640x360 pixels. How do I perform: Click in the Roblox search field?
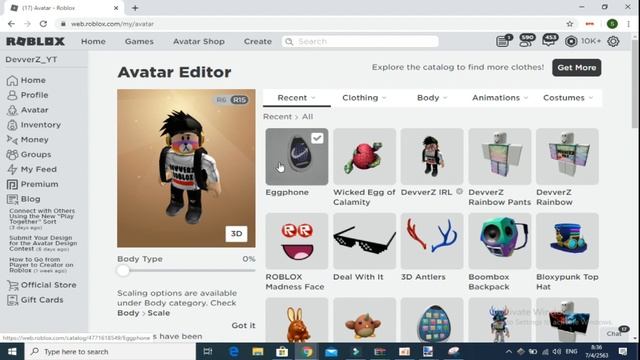tap(360, 41)
